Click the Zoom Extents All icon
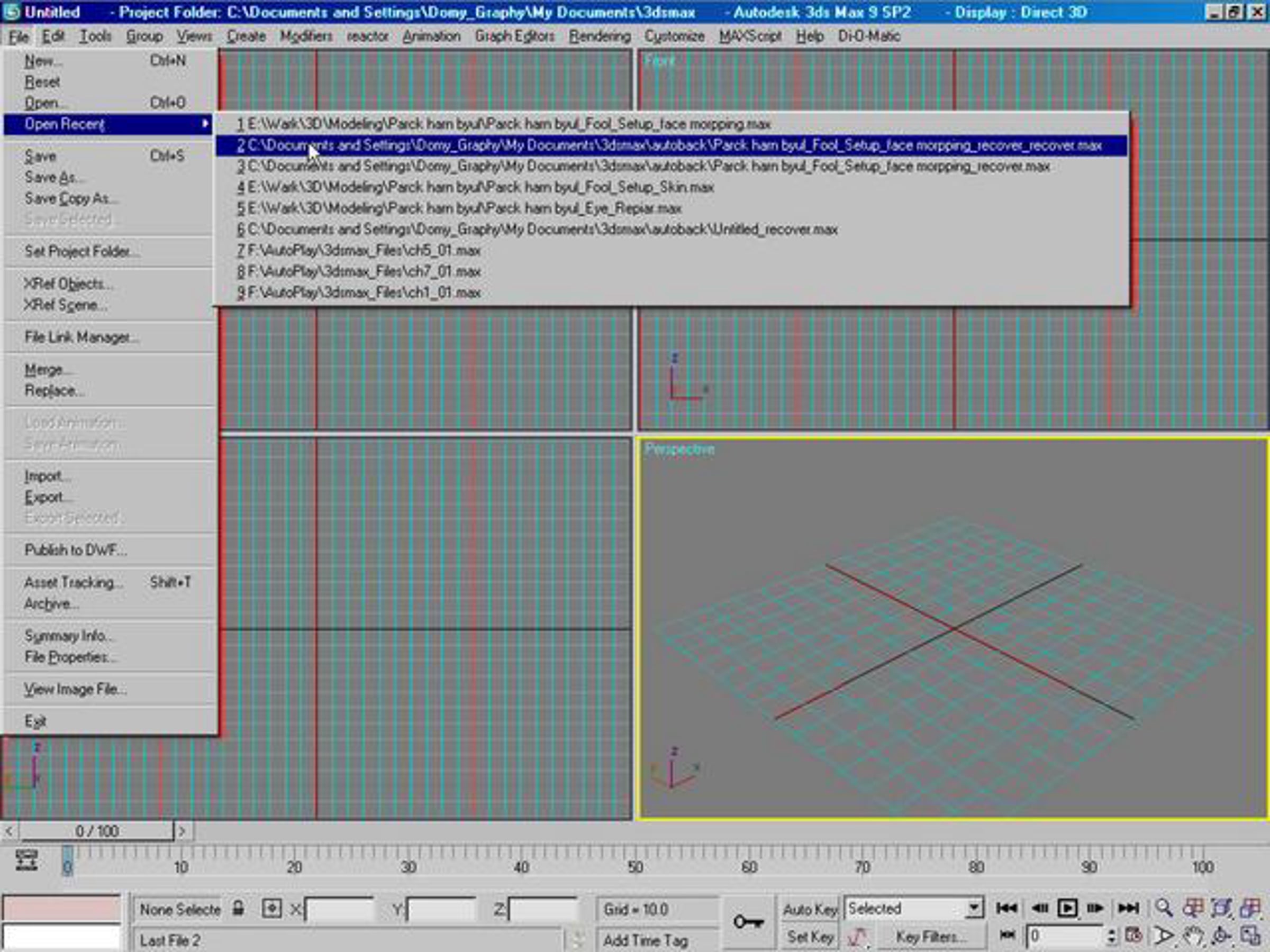The width and height of the screenshot is (1270, 952). coord(1250,908)
